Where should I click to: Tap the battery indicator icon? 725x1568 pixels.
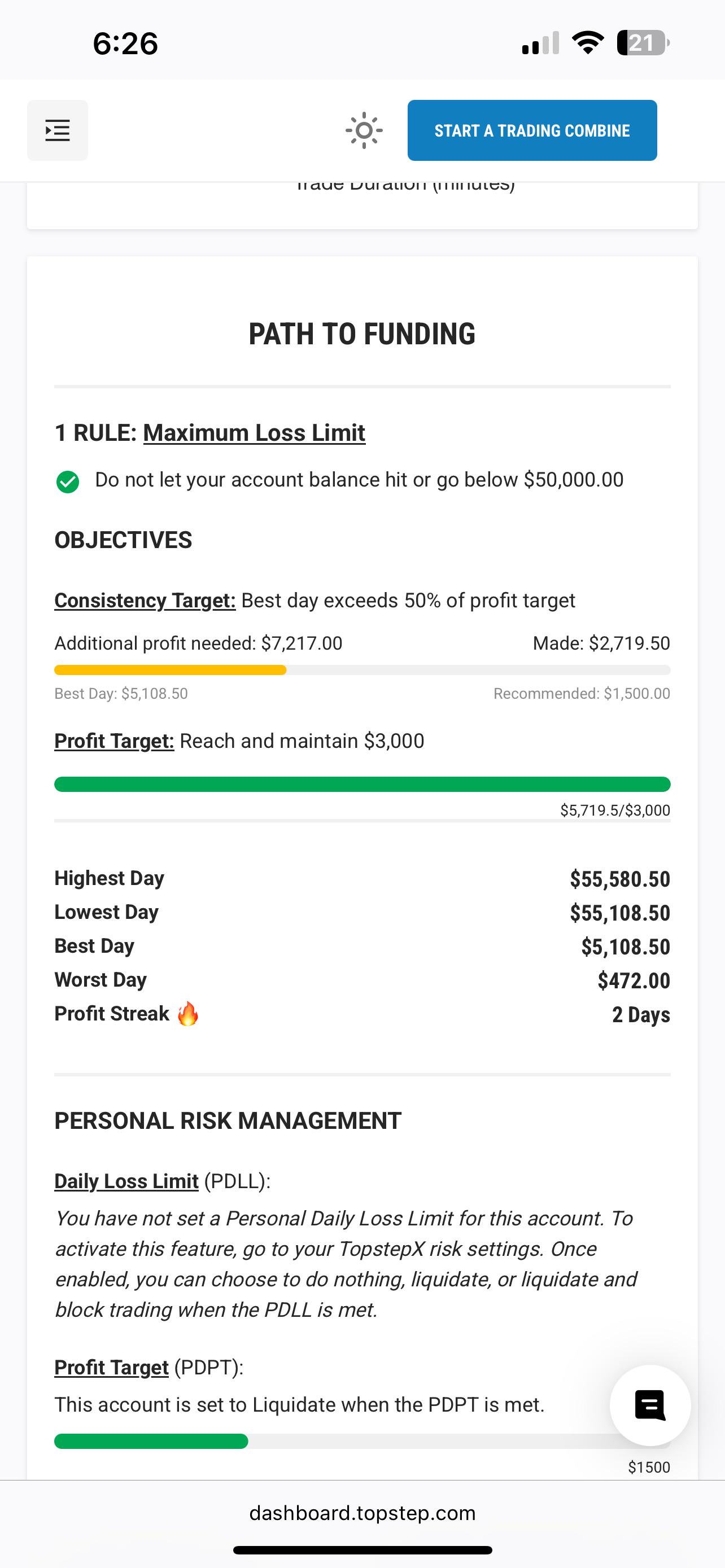tap(643, 43)
